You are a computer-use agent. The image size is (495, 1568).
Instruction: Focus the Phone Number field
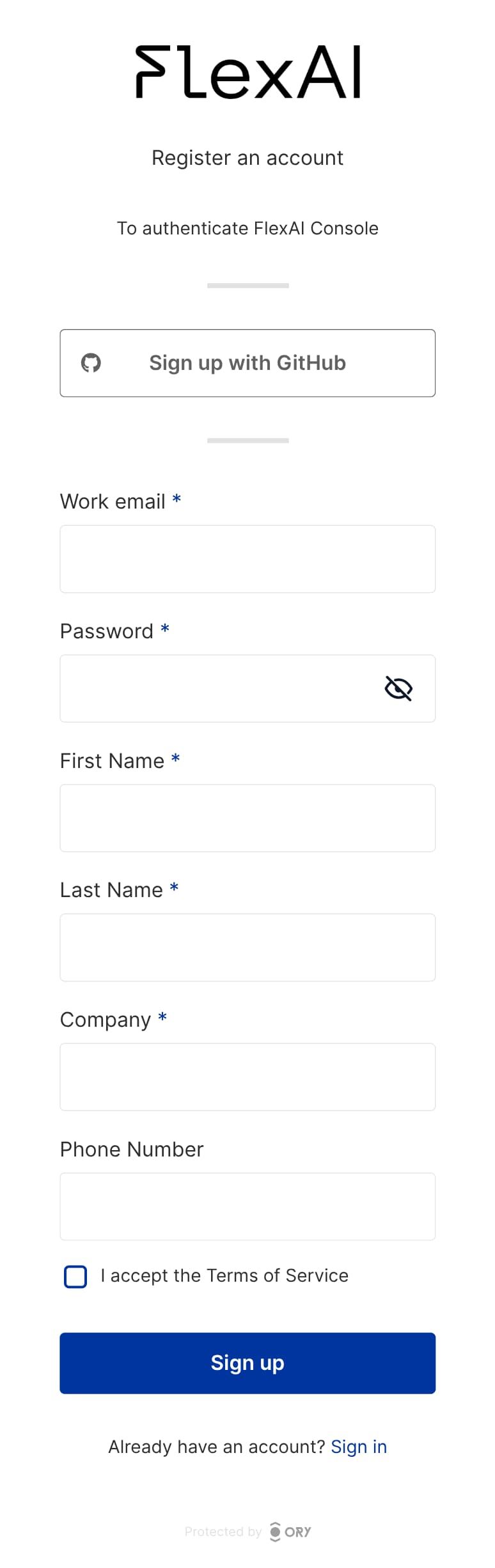pyautogui.click(x=247, y=1206)
